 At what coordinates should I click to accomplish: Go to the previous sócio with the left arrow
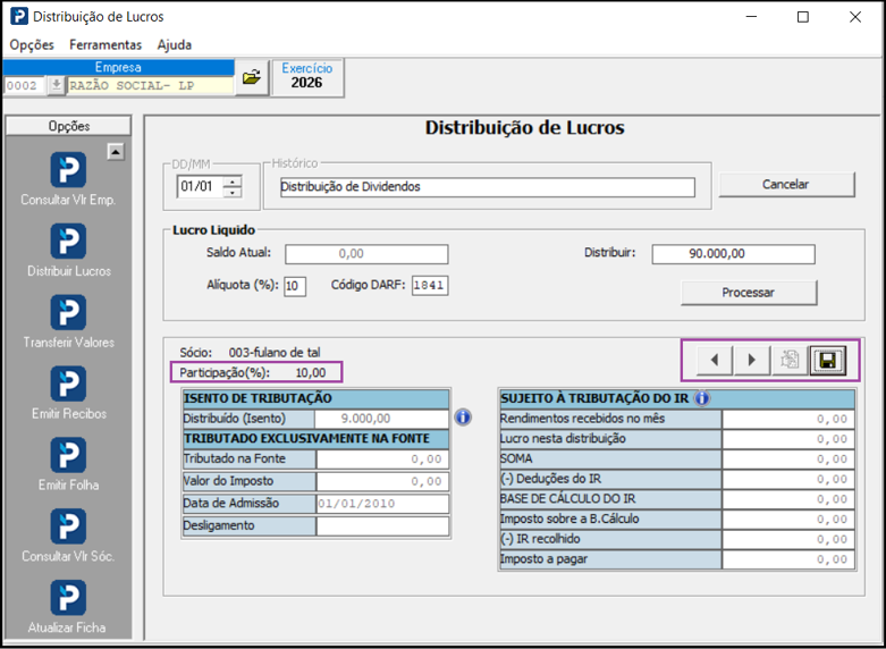pos(715,360)
